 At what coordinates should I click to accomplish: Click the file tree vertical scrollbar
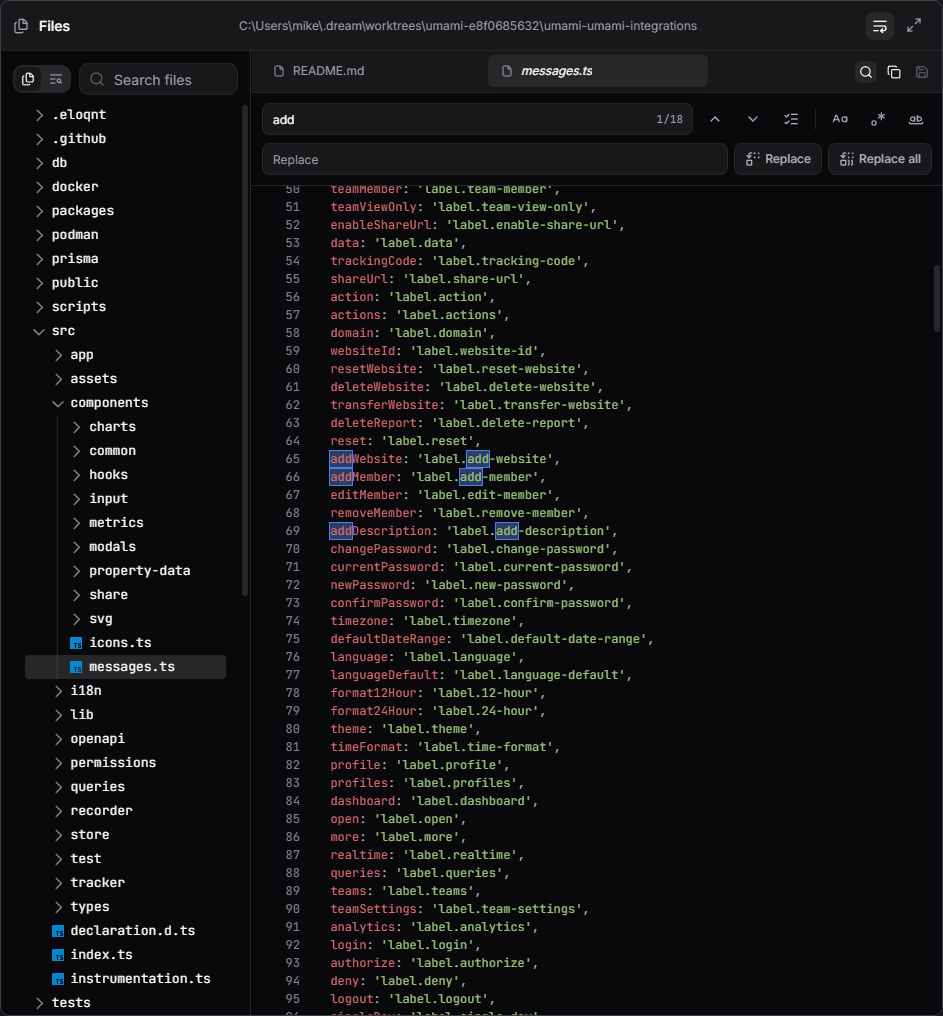coord(245,350)
